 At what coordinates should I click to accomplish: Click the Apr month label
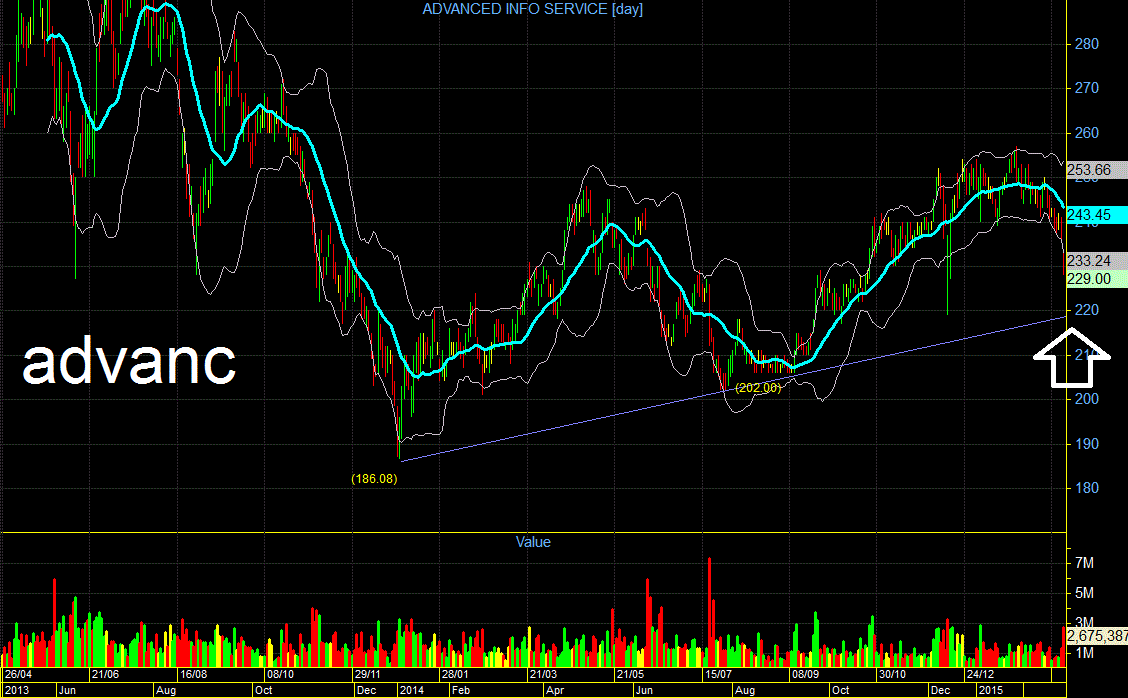click(x=555, y=690)
